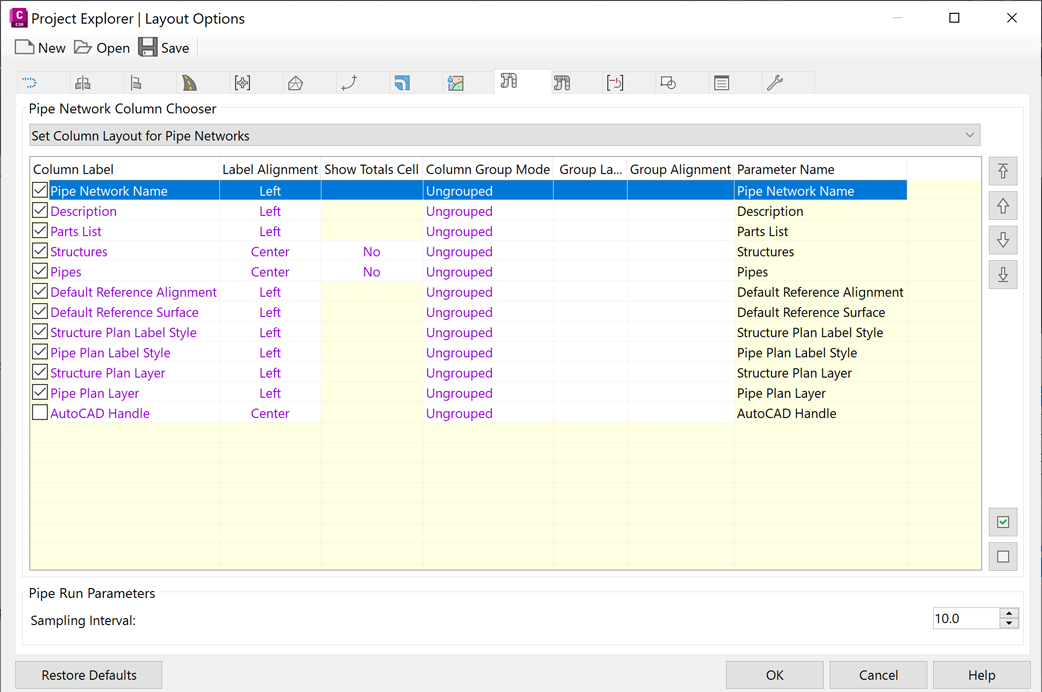Open the tab with the mirrored-shapes icon

point(83,83)
